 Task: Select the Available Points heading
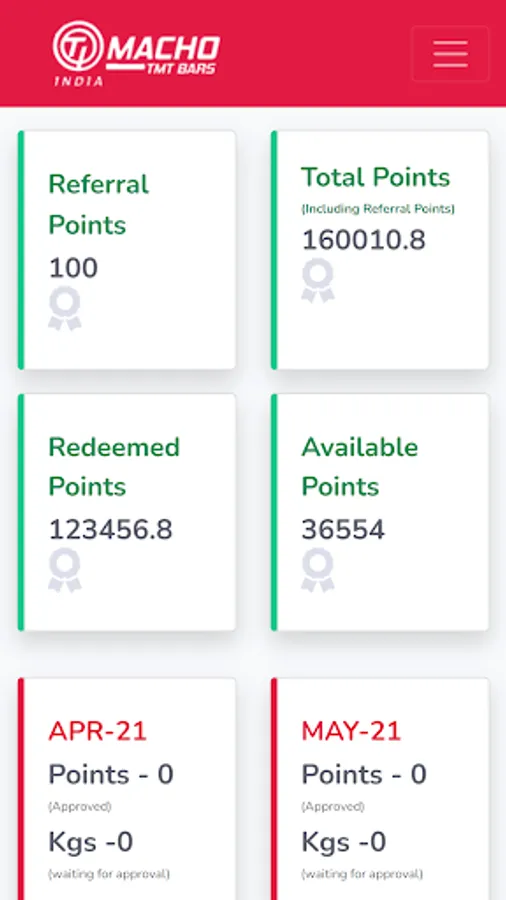pyautogui.click(x=360, y=467)
